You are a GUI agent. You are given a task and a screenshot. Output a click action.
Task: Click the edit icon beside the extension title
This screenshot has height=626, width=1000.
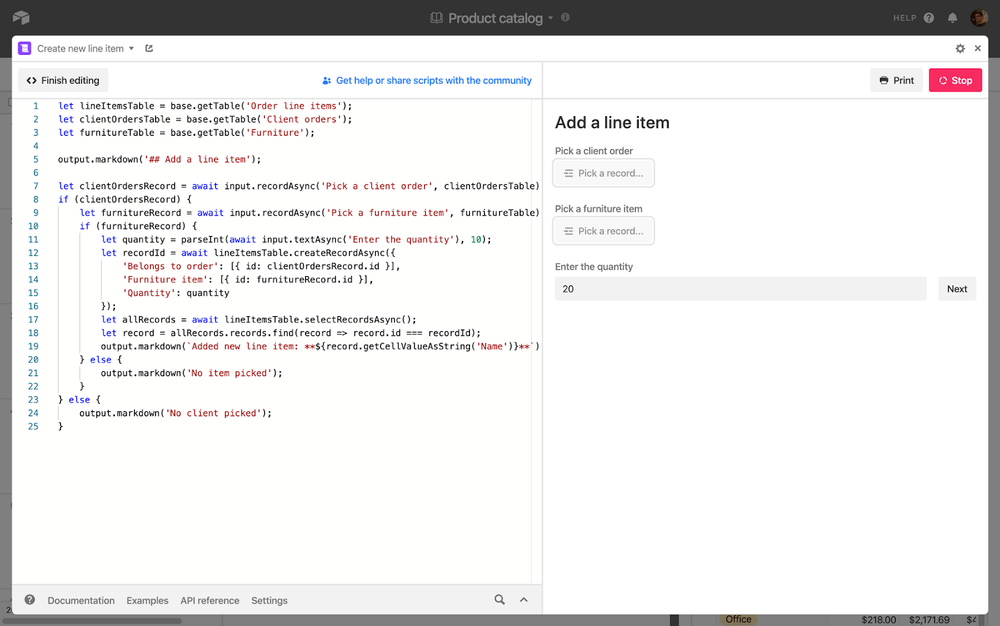pyautogui.click(x=148, y=47)
